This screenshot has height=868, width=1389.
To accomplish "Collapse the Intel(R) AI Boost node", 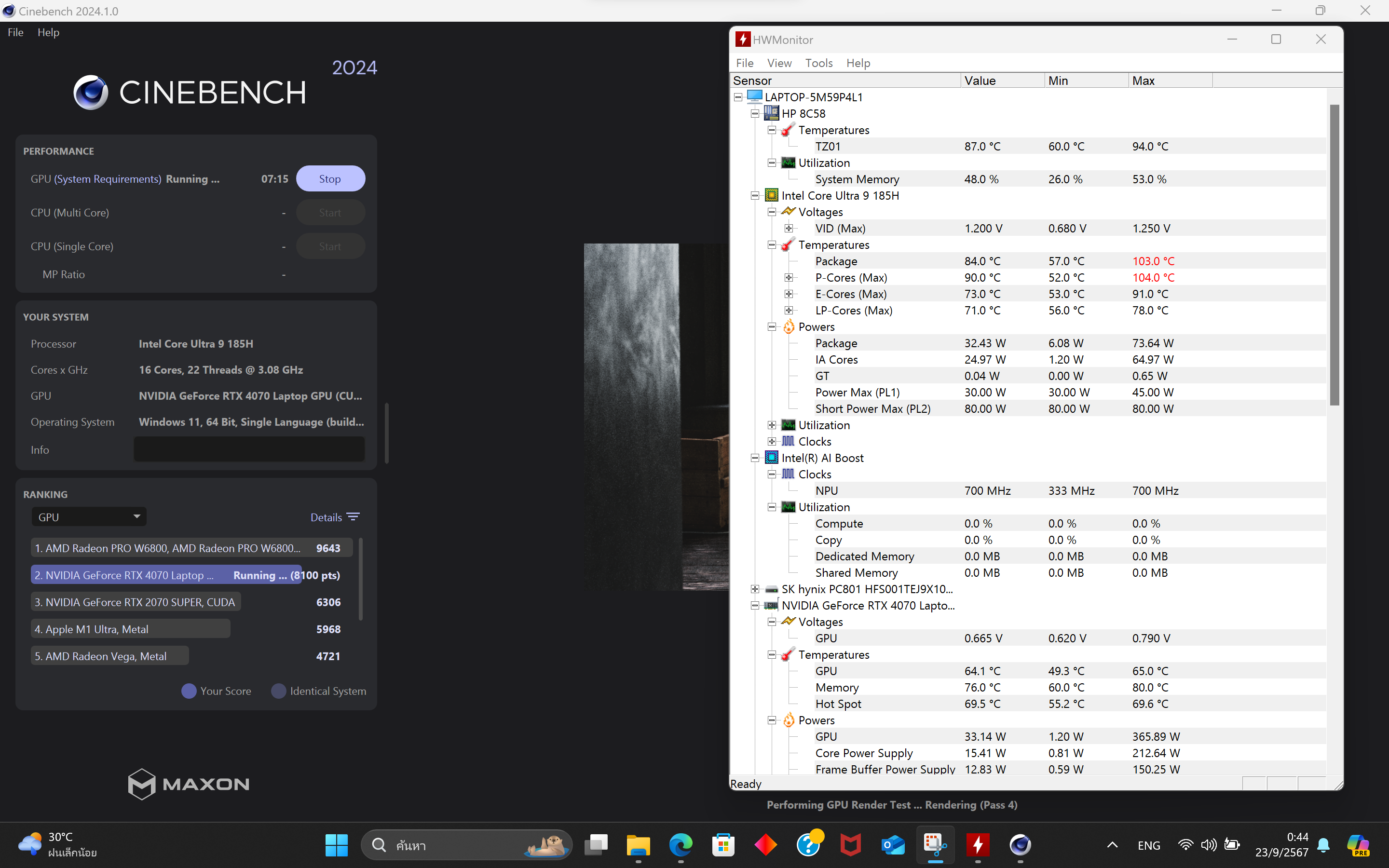I will pos(755,458).
